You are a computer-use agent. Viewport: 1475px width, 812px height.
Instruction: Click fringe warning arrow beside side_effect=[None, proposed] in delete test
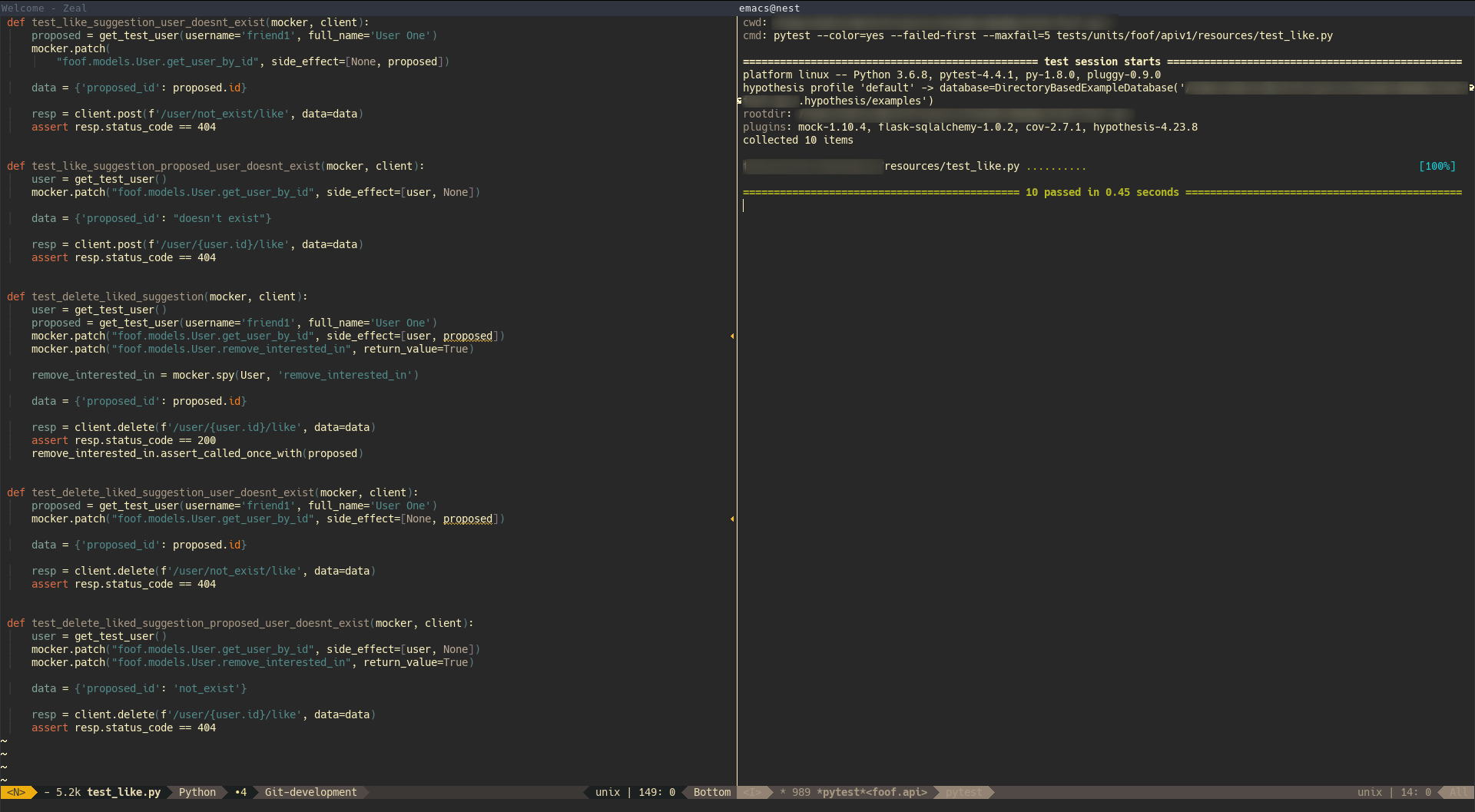pos(732,519)
